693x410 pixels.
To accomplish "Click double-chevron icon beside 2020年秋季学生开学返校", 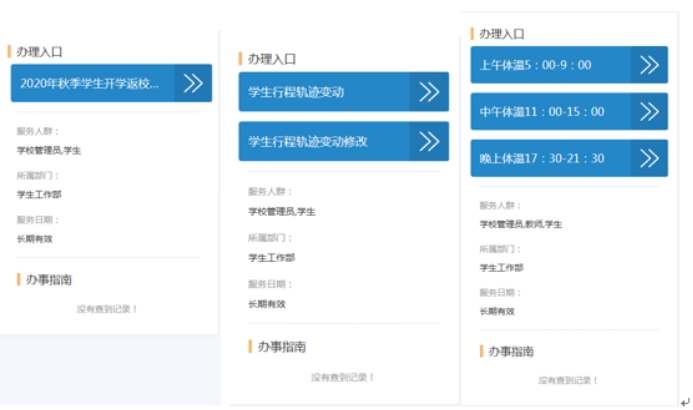I will point(193,83).
